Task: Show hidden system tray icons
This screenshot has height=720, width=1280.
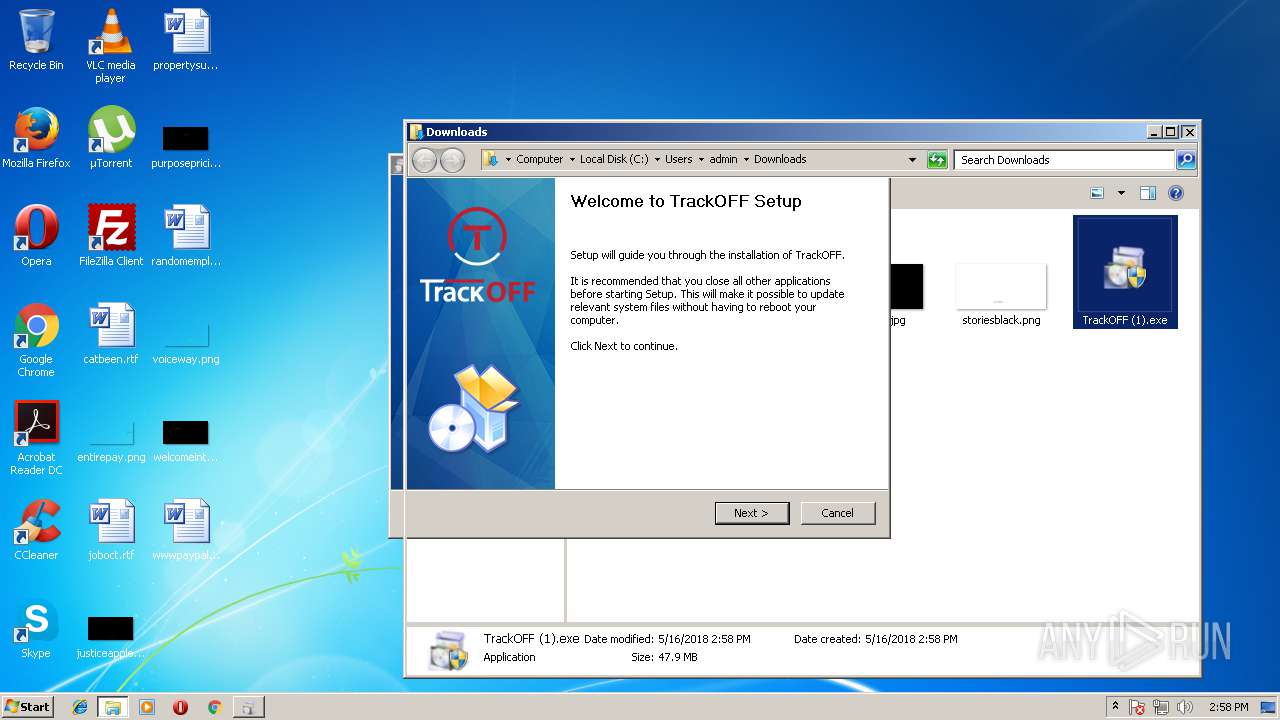Action: pyautogui.click(x=1115, y=707)
